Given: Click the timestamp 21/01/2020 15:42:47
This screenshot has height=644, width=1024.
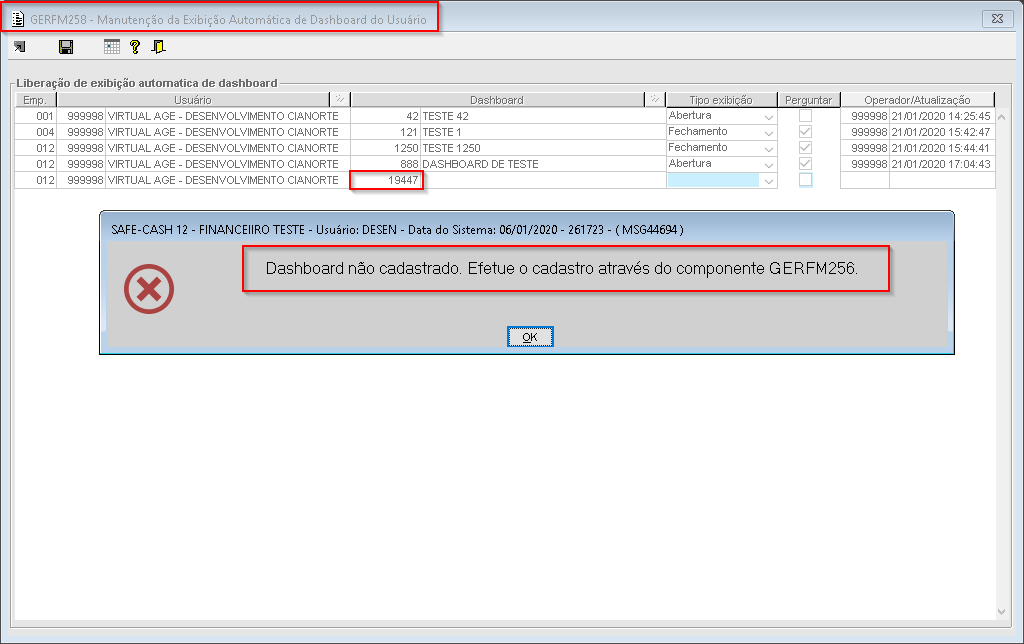Looking at the screenshot, I should coord(941,132).
